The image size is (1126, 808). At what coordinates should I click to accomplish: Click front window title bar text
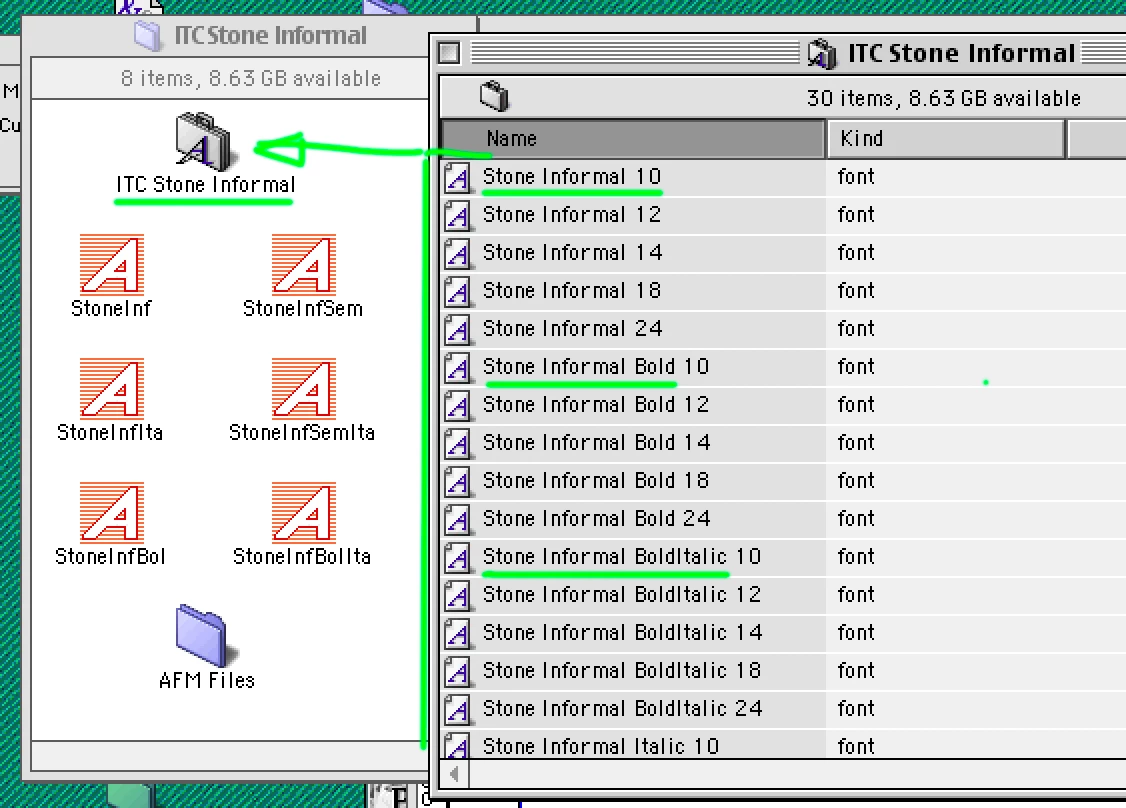962,54
